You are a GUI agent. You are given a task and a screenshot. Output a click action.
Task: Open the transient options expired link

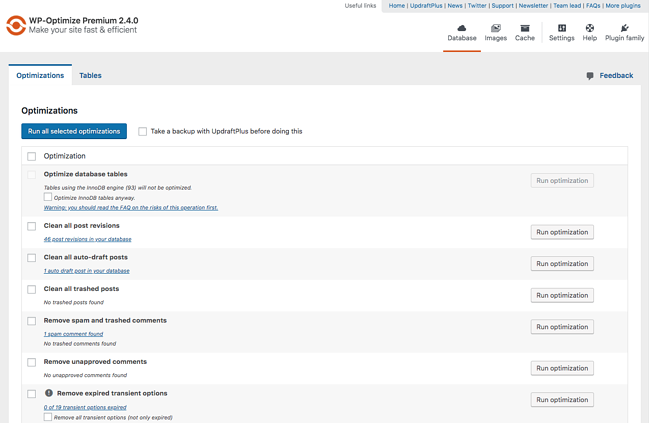point(85,407)
